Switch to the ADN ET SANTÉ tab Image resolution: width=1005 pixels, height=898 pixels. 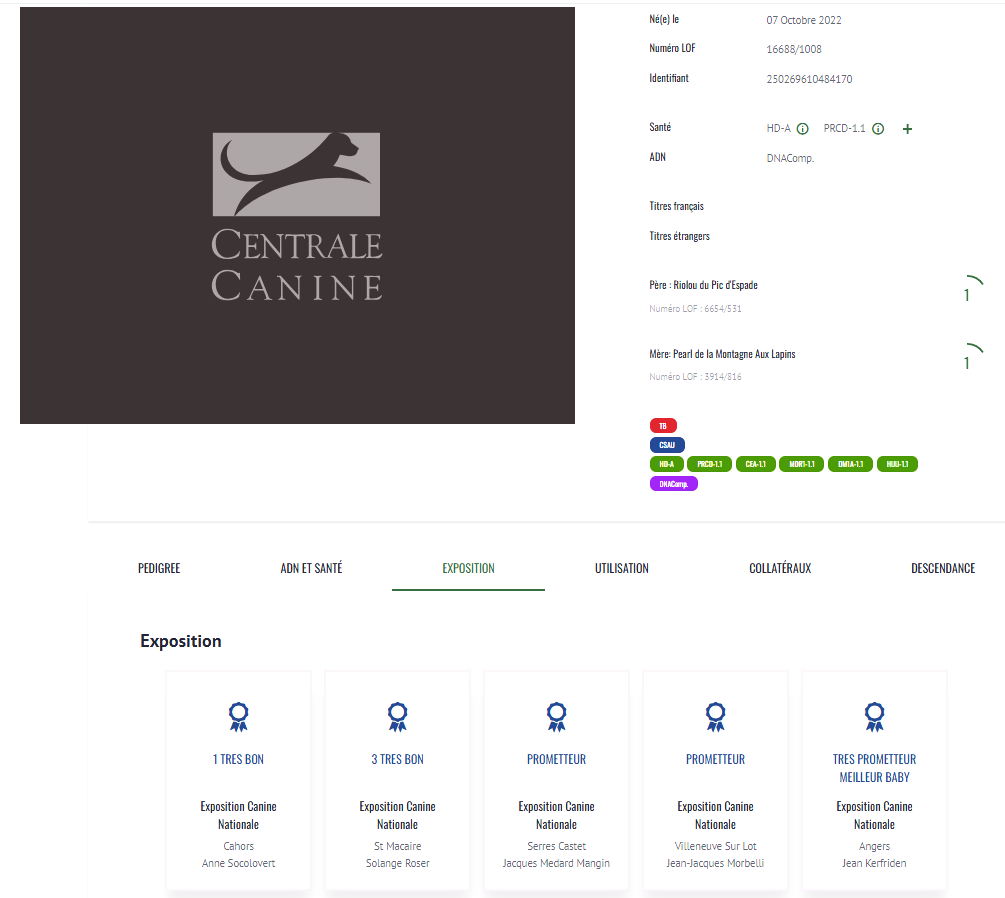click(x=311, y=568)
